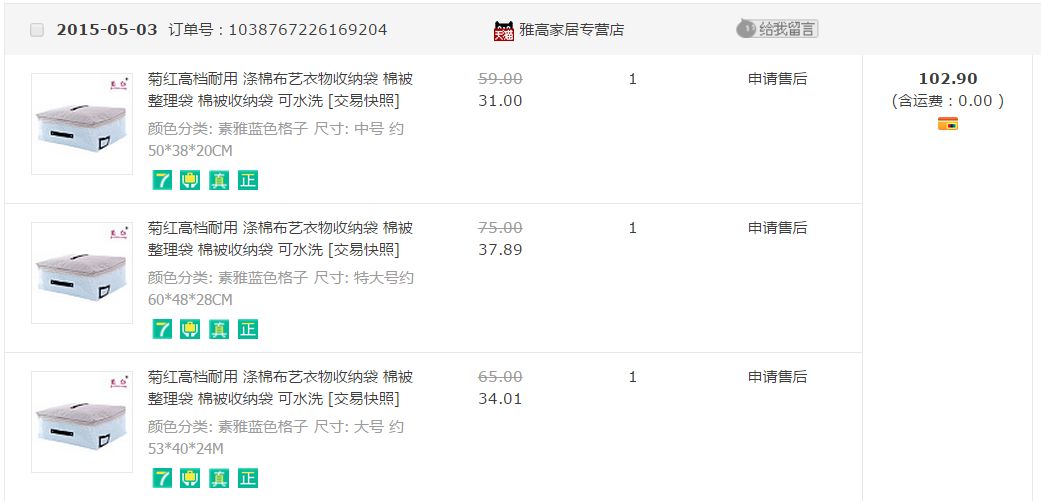Click the 给我留言 message button
Screen dimensions: 1041x501
(x=777, y=29)
